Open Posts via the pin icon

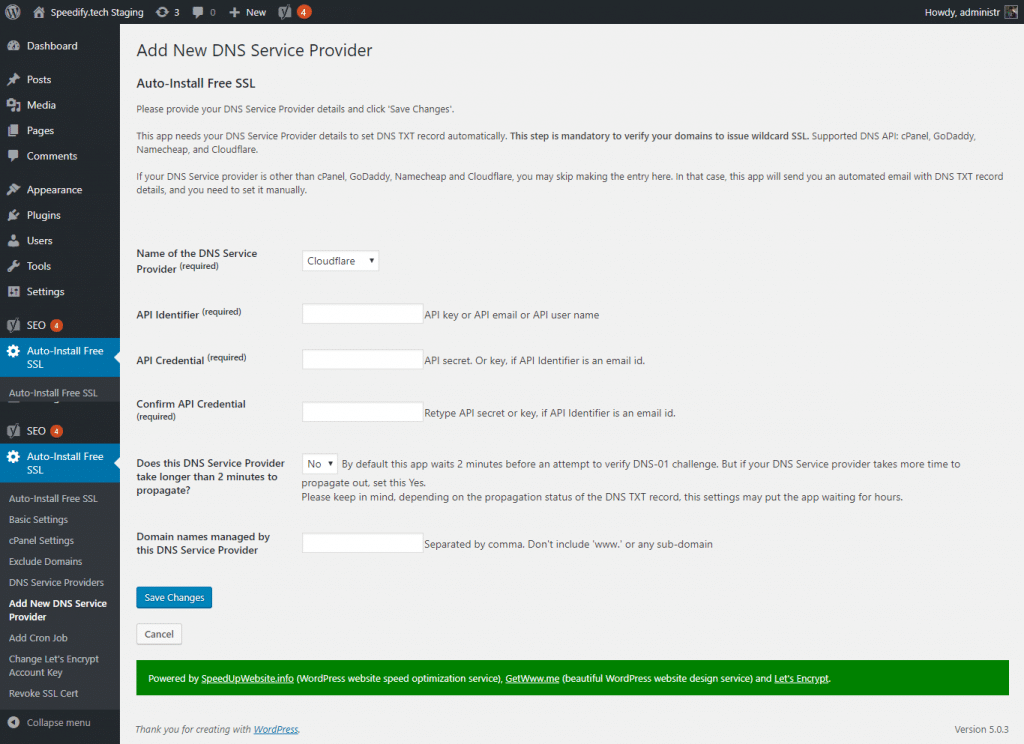click(13, 79)
